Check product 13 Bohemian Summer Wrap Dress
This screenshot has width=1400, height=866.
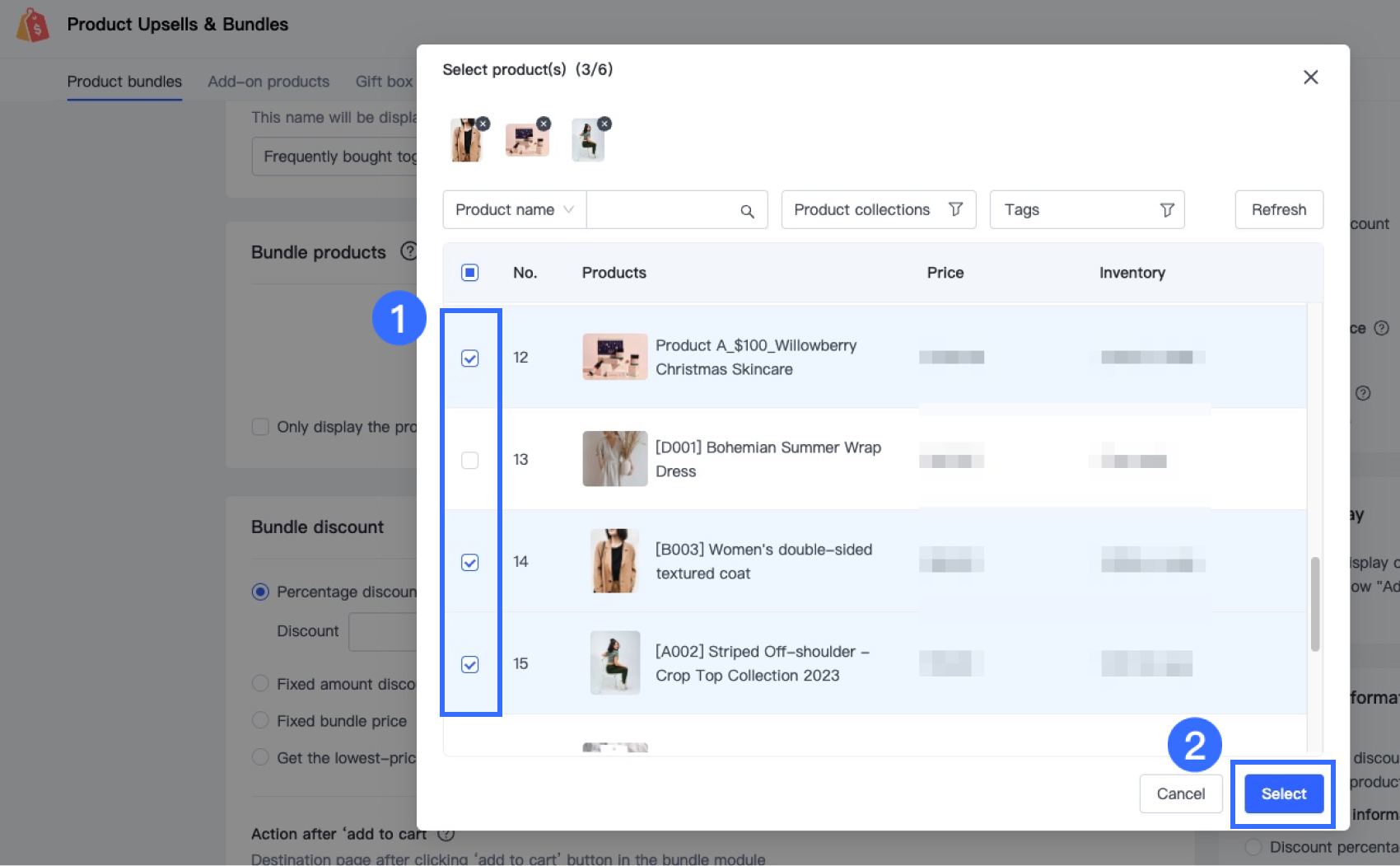(470, 460)
